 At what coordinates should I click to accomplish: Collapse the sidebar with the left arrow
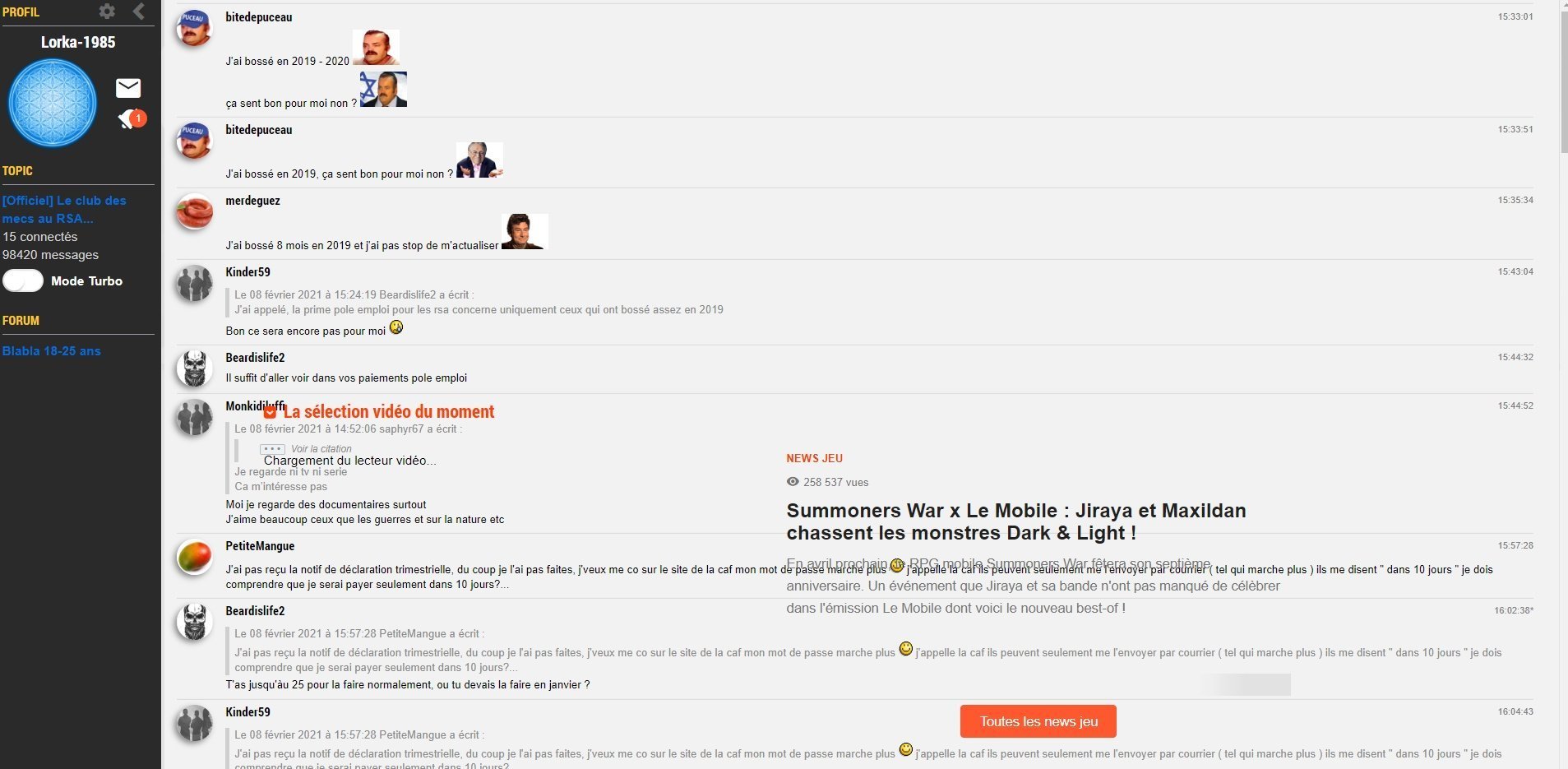pyautogui.click(x=139, y=12)
